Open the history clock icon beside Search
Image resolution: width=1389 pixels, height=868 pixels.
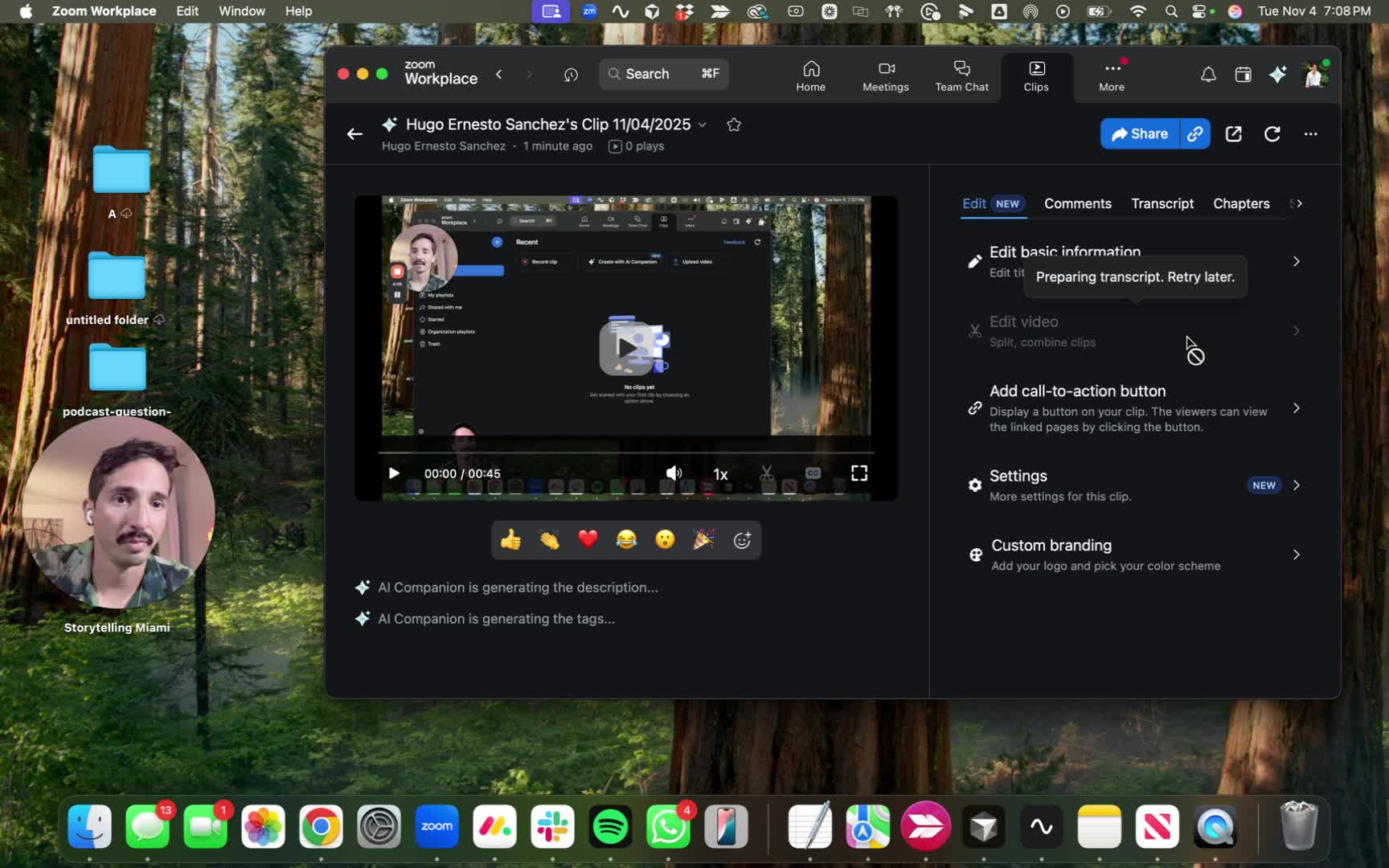pyautogui.click(x=571, y=75)
